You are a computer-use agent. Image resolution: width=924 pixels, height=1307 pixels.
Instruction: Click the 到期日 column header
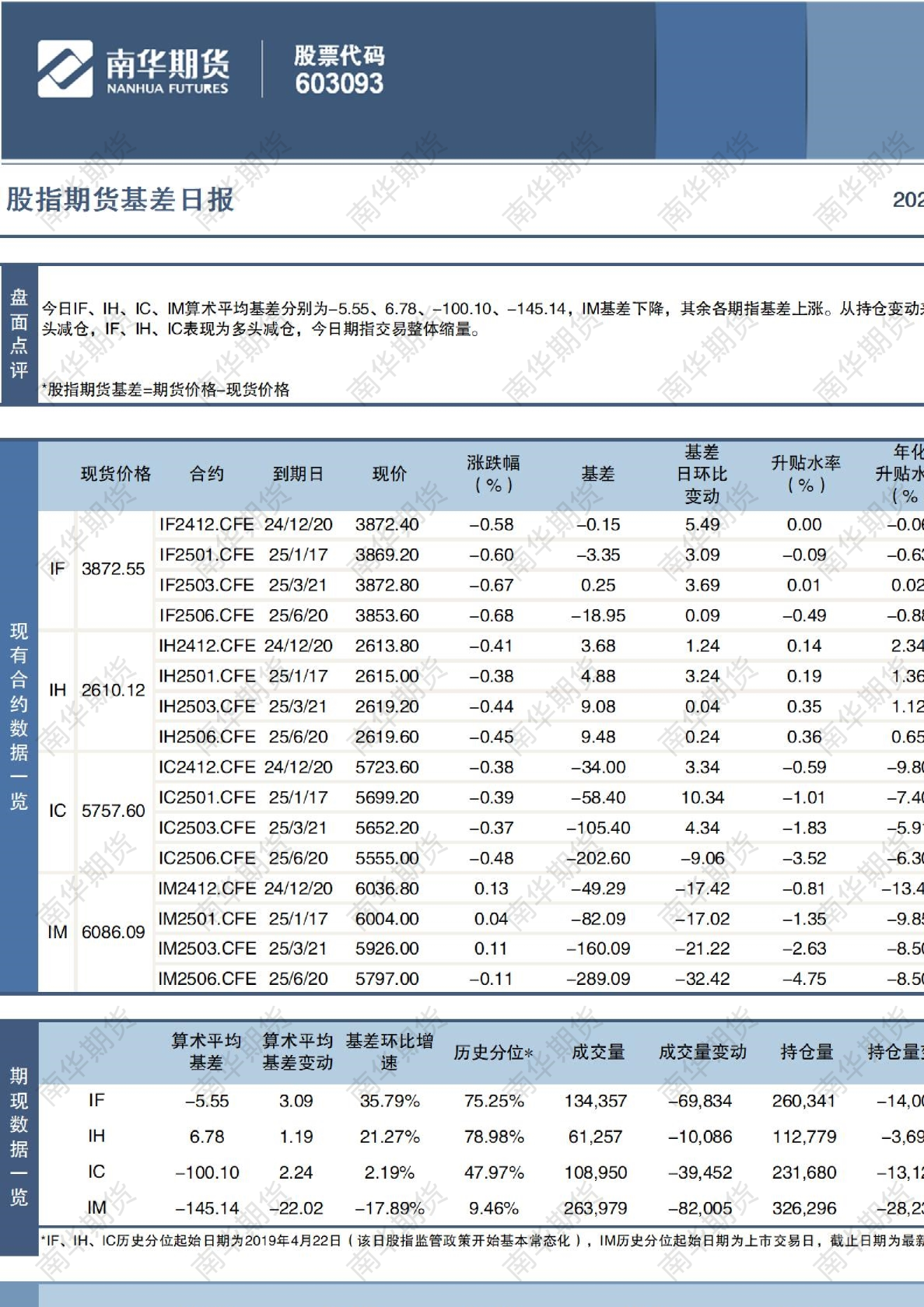point(298,474)
